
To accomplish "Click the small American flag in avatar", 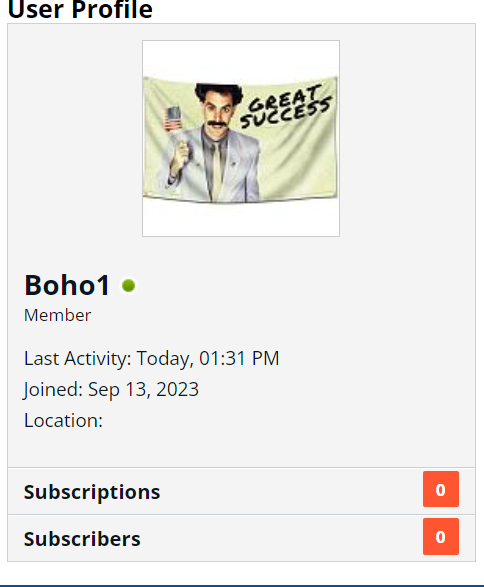I will (173, 118).
